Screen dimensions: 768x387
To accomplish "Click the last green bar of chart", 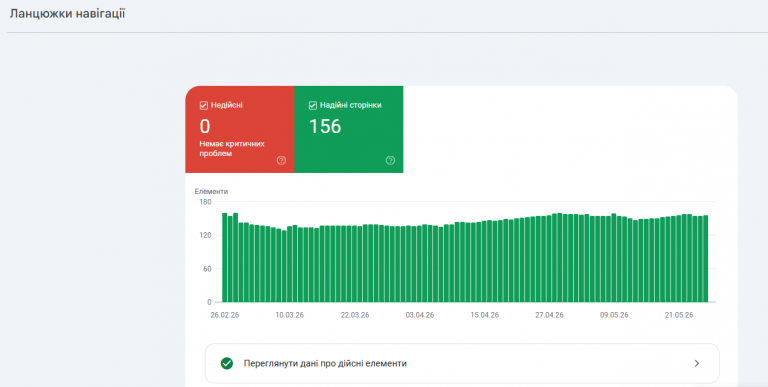I will point(705,259).
